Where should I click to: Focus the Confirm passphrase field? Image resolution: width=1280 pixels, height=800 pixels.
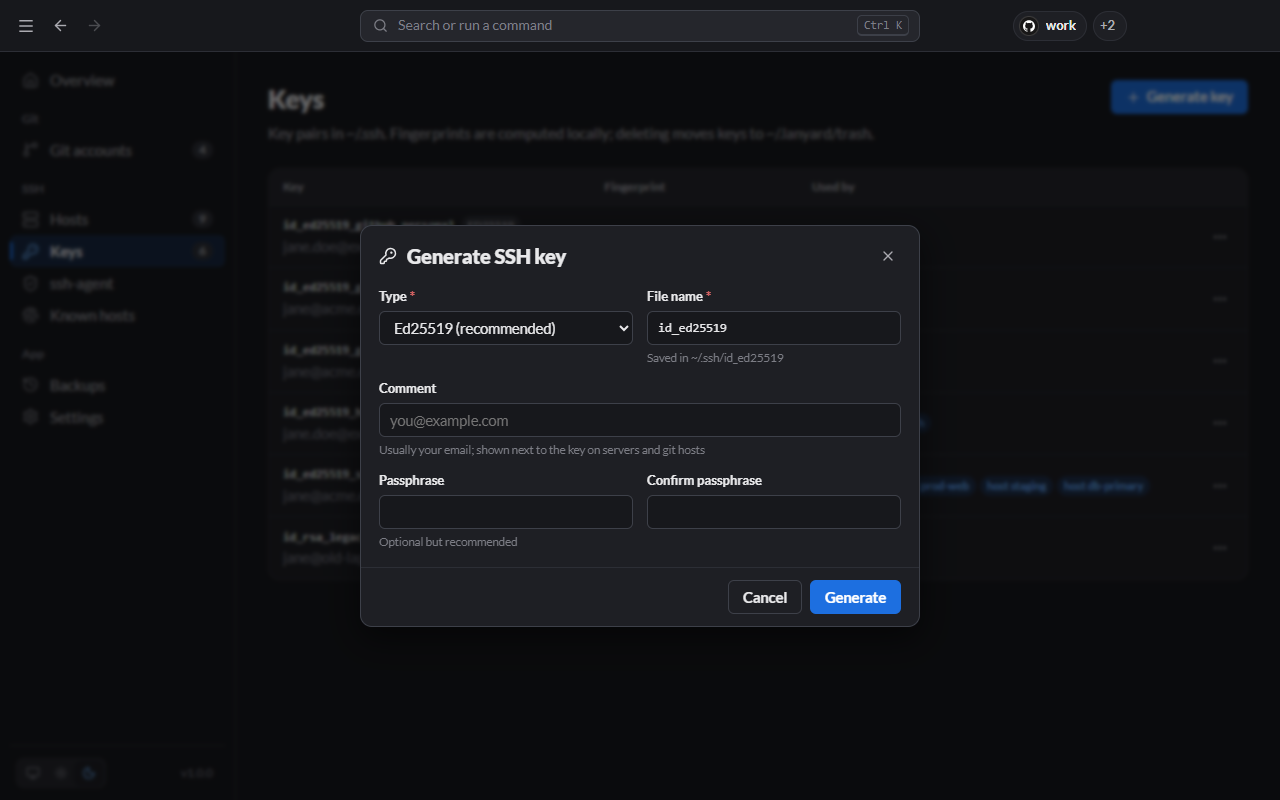774,512
